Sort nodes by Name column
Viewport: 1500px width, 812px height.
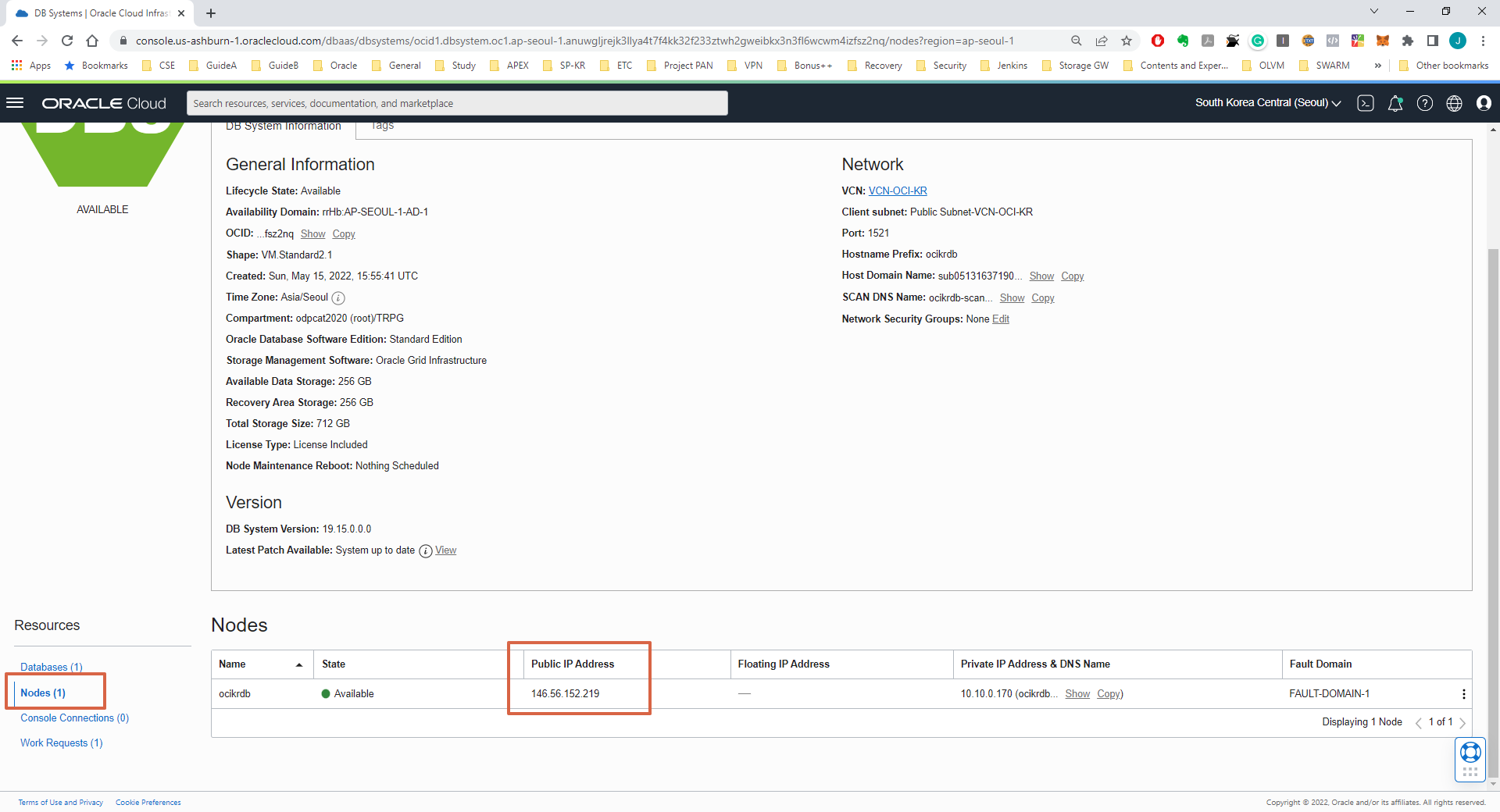pos(261,664)
